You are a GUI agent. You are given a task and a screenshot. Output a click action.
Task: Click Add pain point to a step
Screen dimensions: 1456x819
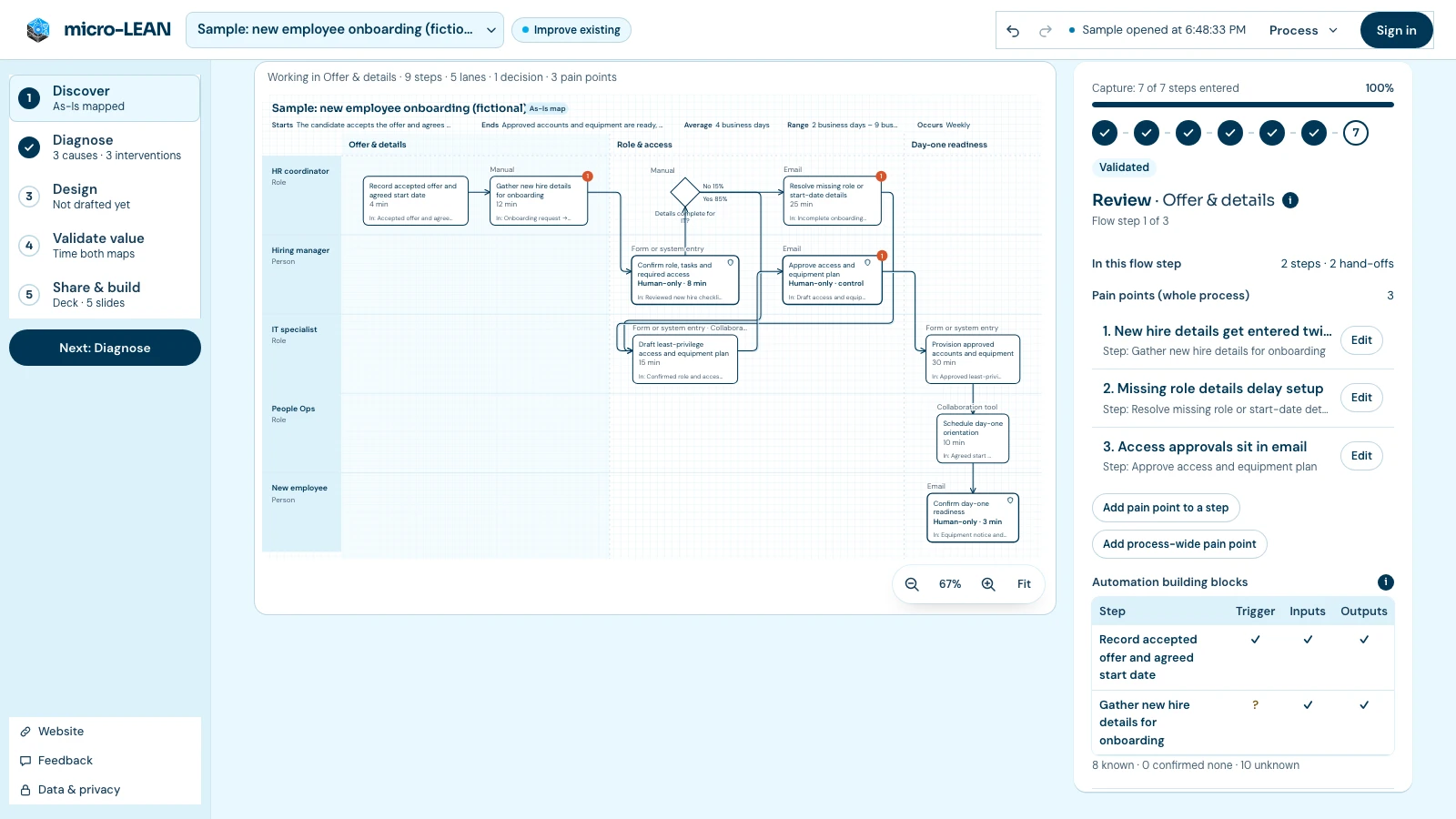coord(1166,508)
